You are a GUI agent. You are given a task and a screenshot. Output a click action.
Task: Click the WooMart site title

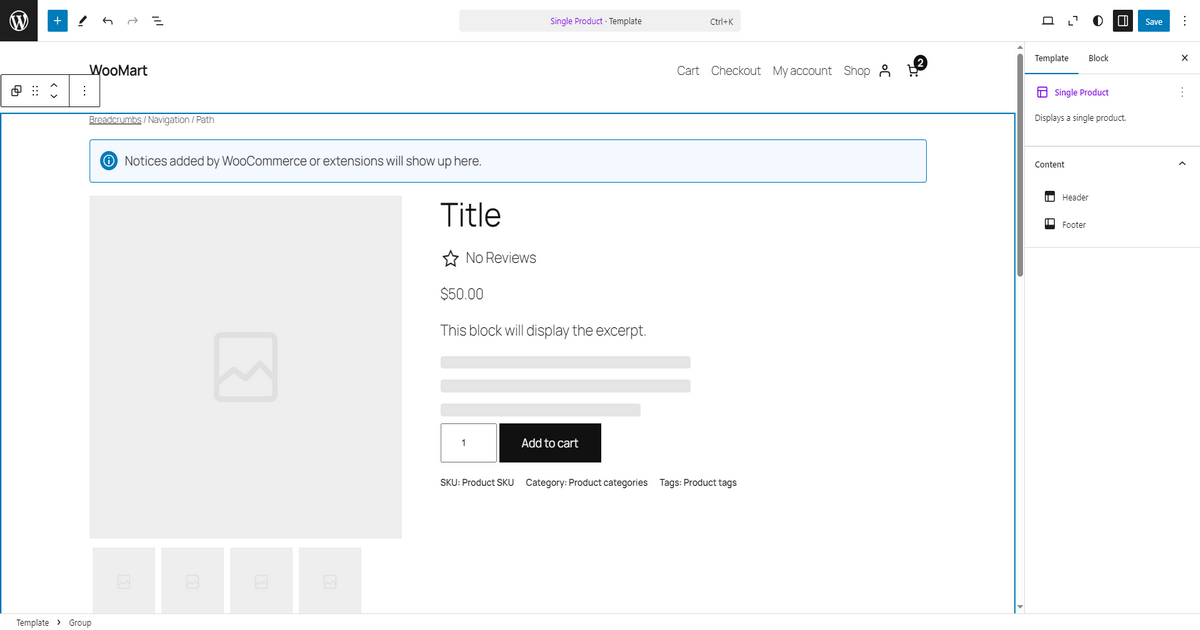118,70
